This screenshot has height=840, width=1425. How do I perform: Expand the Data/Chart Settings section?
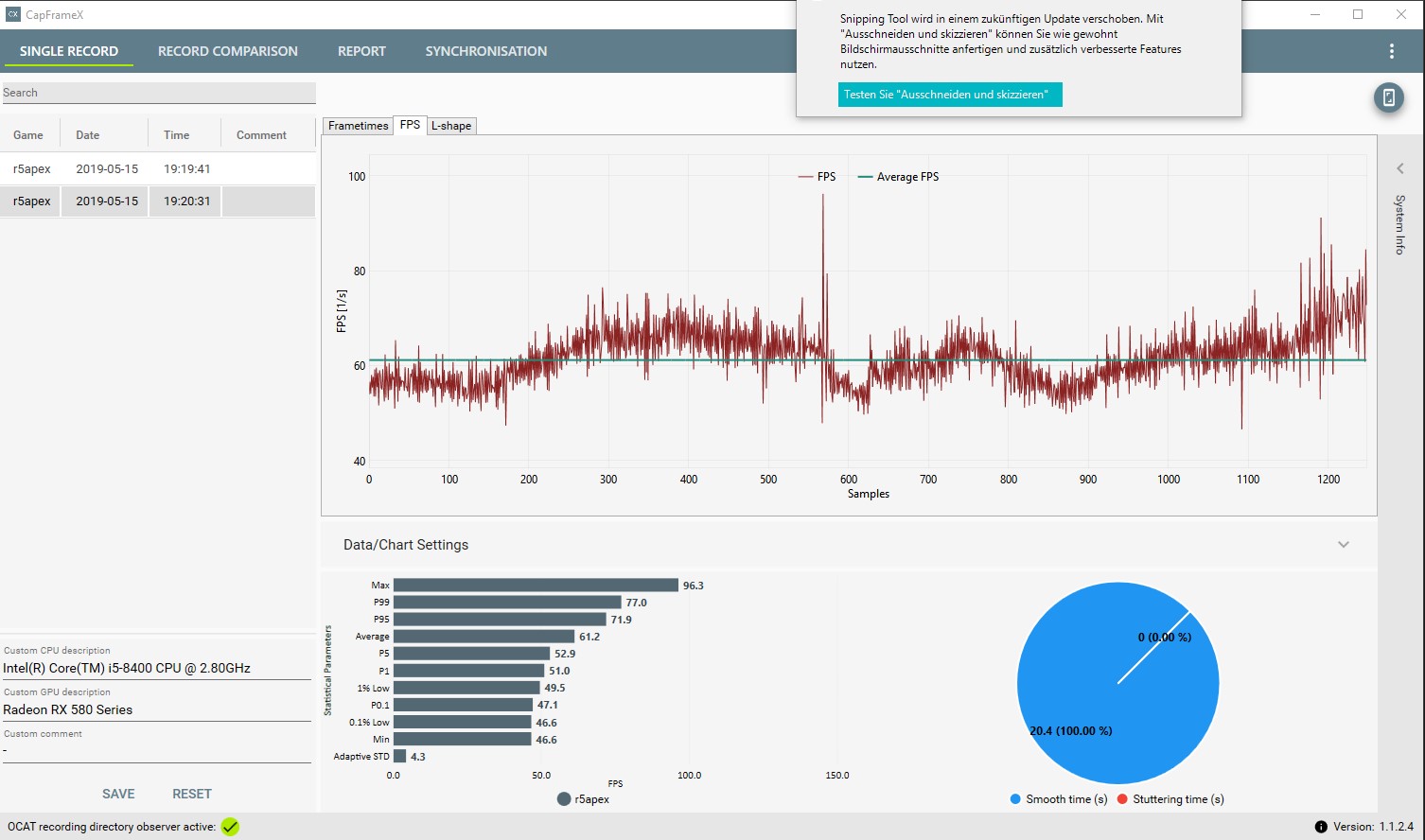(x=1344, y=545)
